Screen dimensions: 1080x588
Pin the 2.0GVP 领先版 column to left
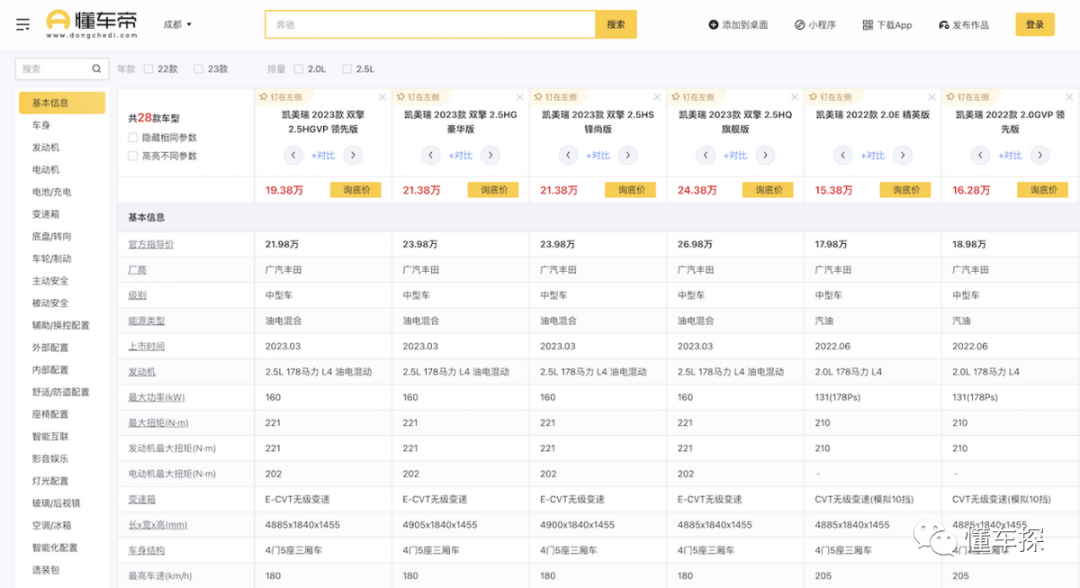click(x=968, y=97)
